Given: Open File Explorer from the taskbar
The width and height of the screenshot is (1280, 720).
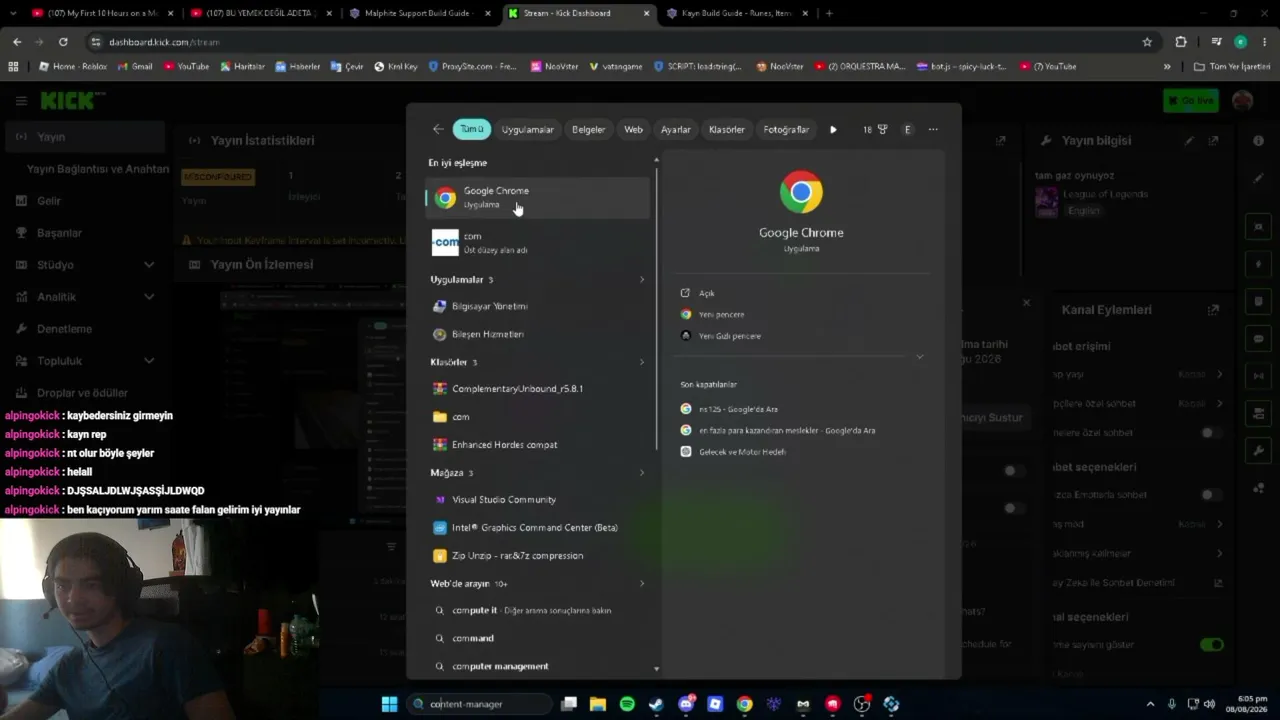Looking at the screenshot, I should tap(598, 704).
